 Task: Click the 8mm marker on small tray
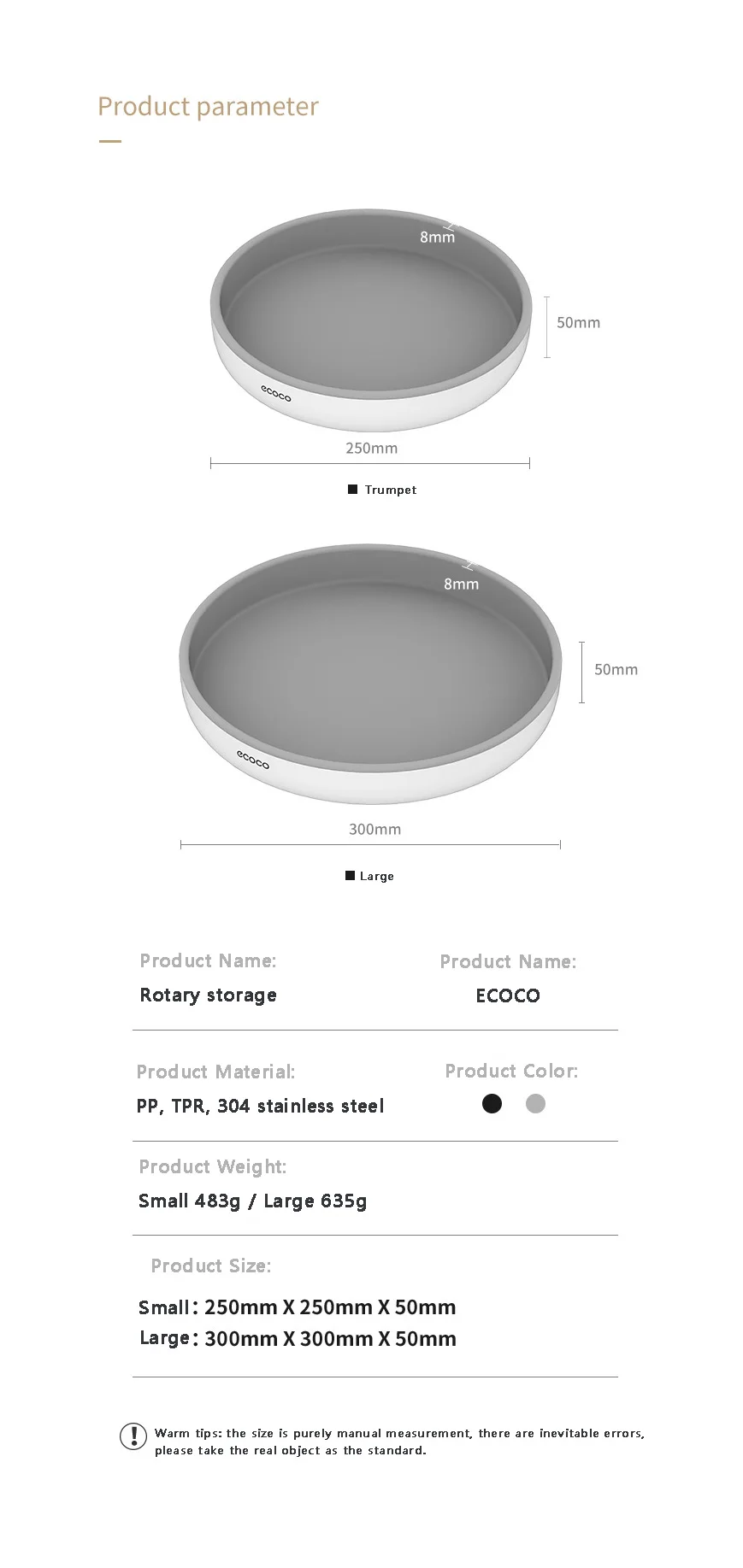pyautogui.click(x=438, y=237)
